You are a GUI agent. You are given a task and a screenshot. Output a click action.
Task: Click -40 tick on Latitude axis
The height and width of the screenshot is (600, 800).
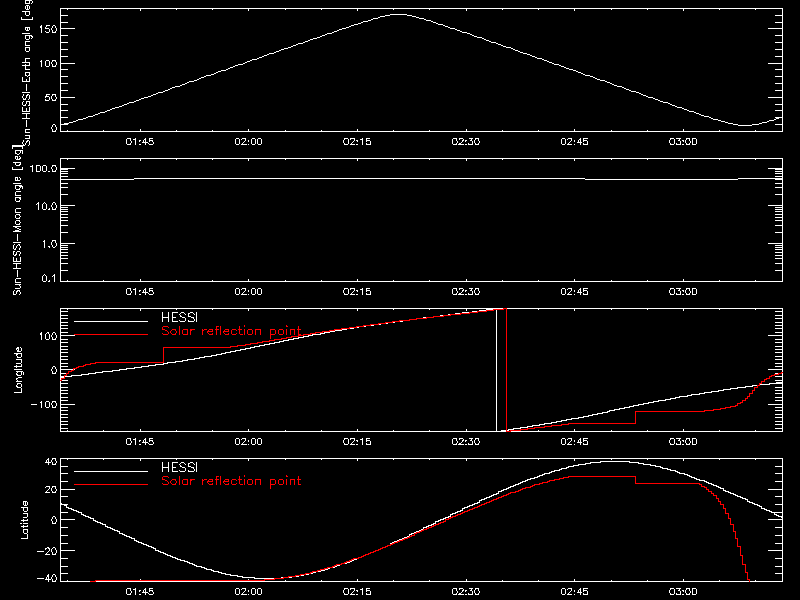coord(47,578)
